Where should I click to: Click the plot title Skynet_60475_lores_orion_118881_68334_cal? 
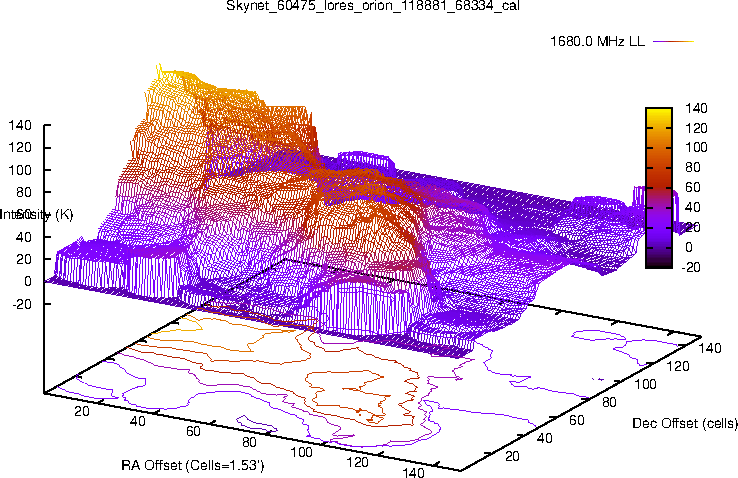pos(373,6)
